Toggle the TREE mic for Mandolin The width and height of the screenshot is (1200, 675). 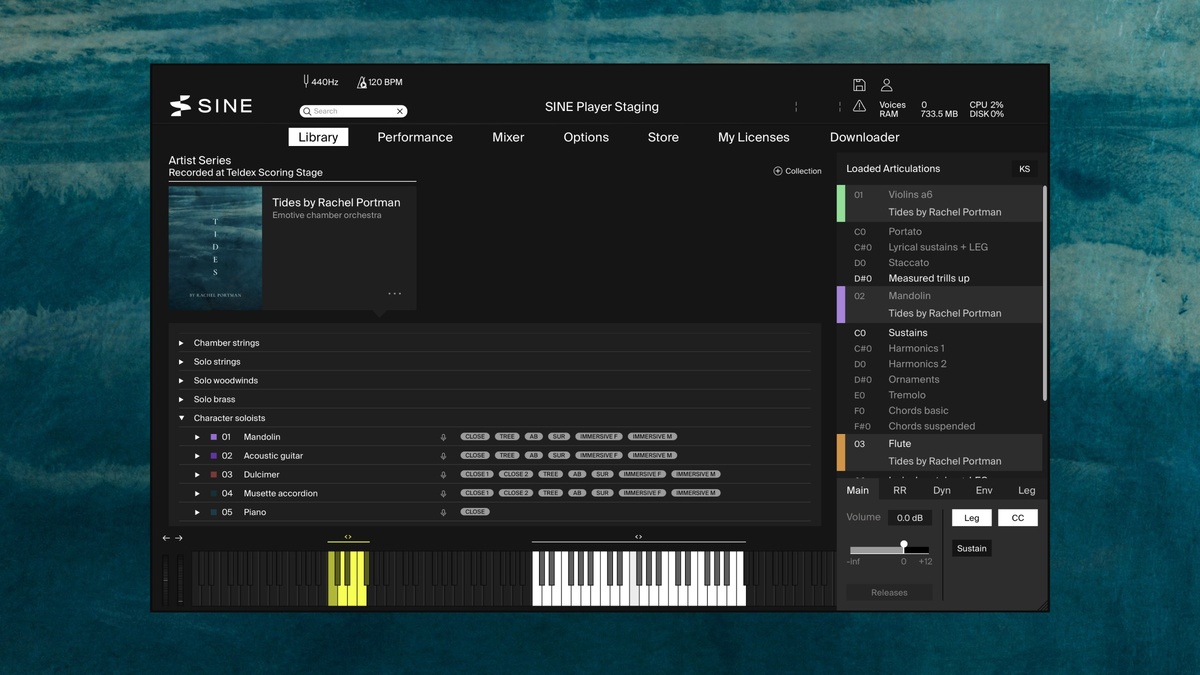[507, 437]
